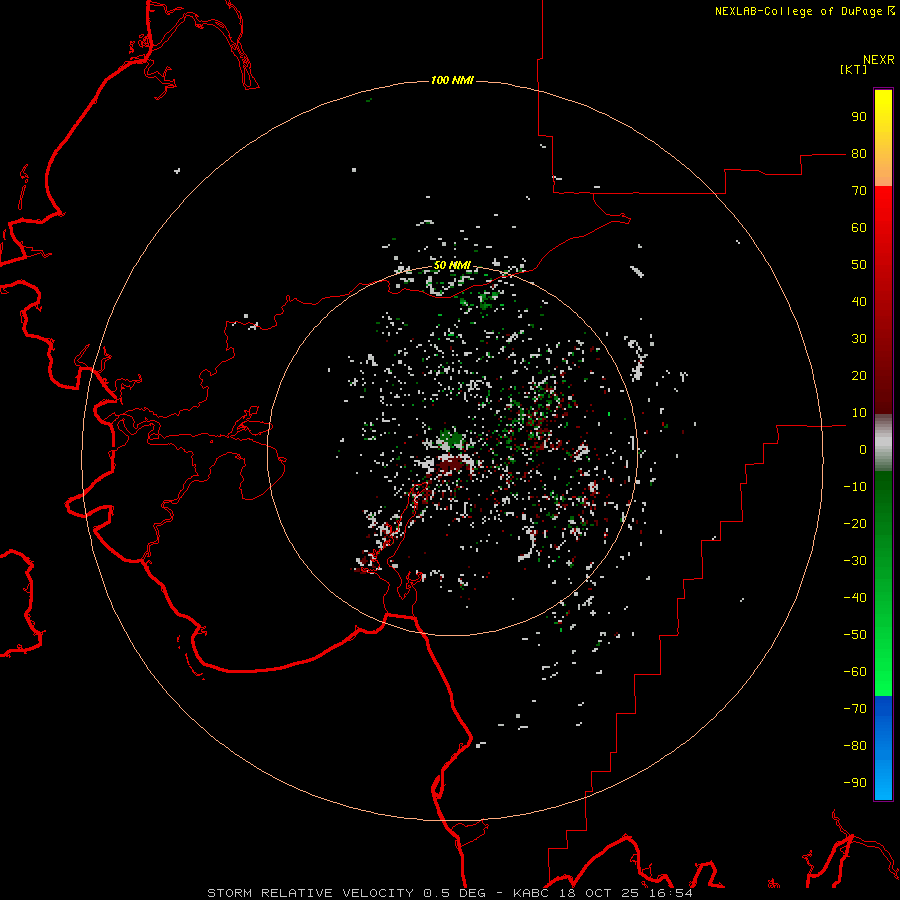This screenshot has height=900, width=900.
Task: Click the positive 10 scale value
Action: (859, 413)
